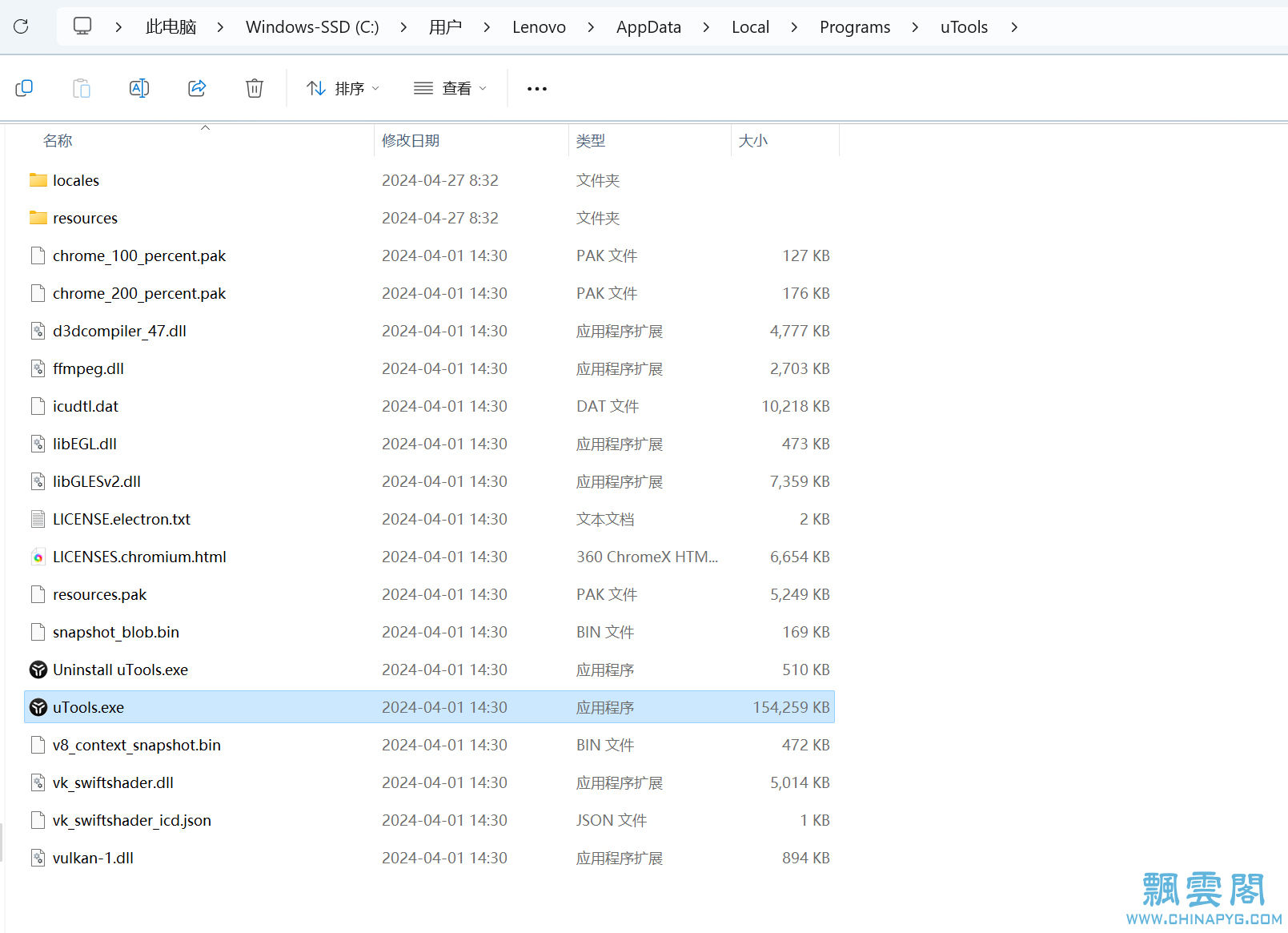Expand the chevron after 此电脑

coord(220,27)
